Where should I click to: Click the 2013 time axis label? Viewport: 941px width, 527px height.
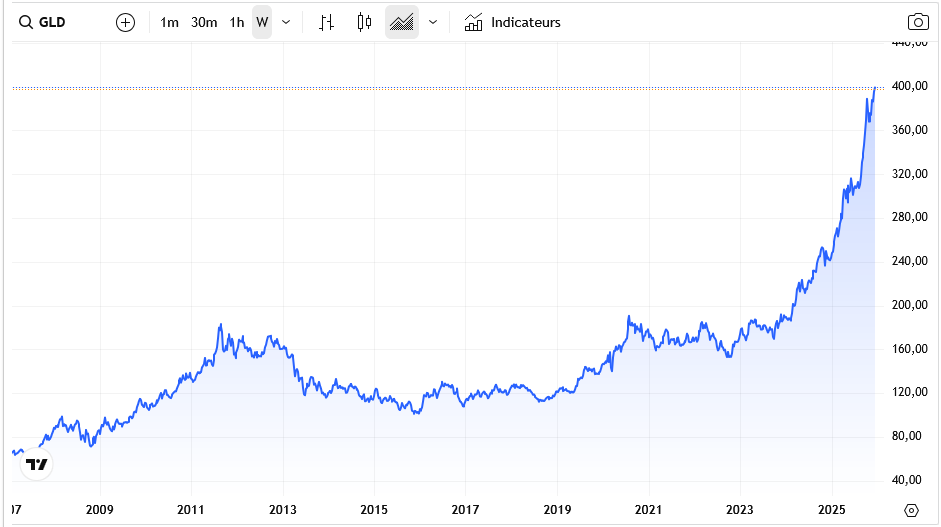(283, 510)
